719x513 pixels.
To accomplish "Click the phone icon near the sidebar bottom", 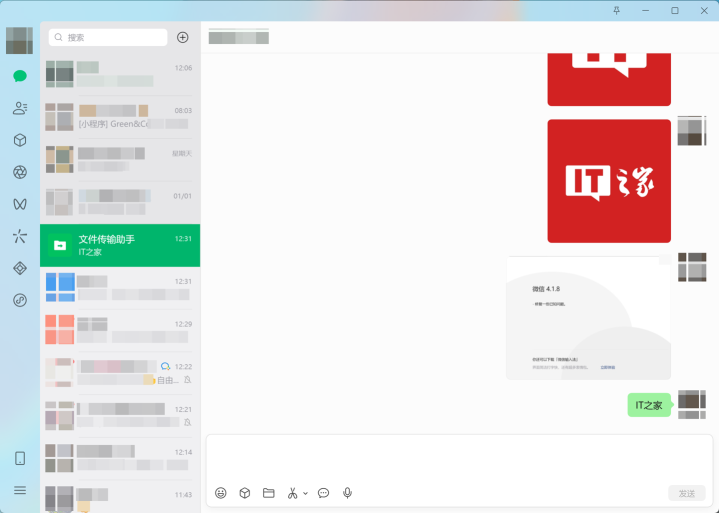I will point(20,458).
